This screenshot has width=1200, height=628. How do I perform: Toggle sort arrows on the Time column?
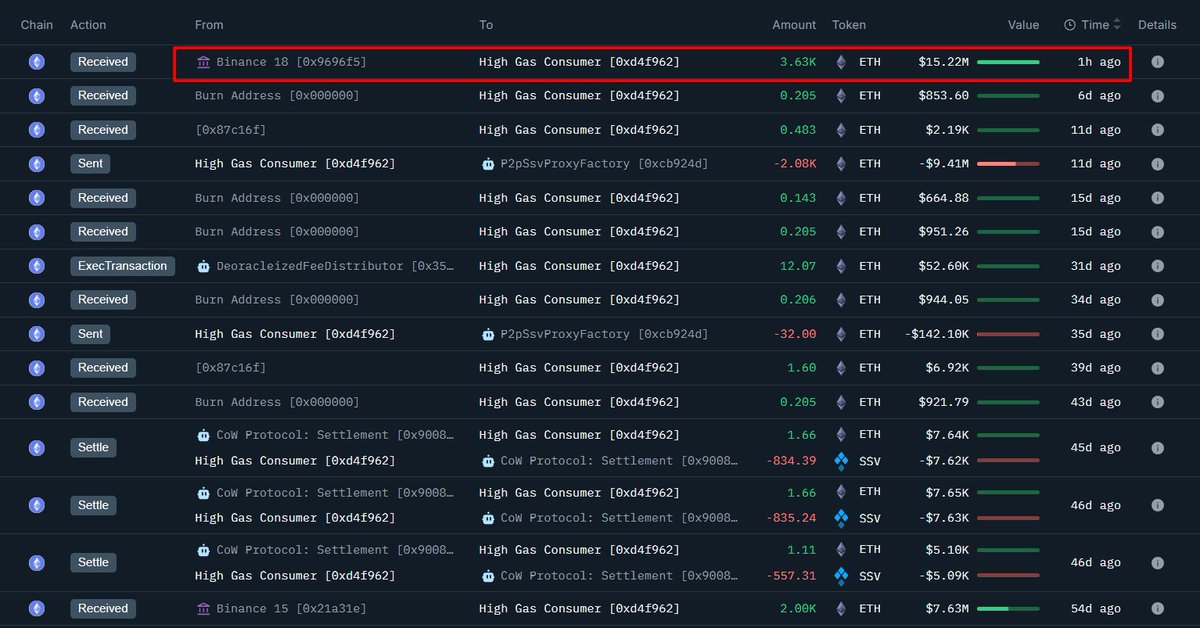(1117, 25)
